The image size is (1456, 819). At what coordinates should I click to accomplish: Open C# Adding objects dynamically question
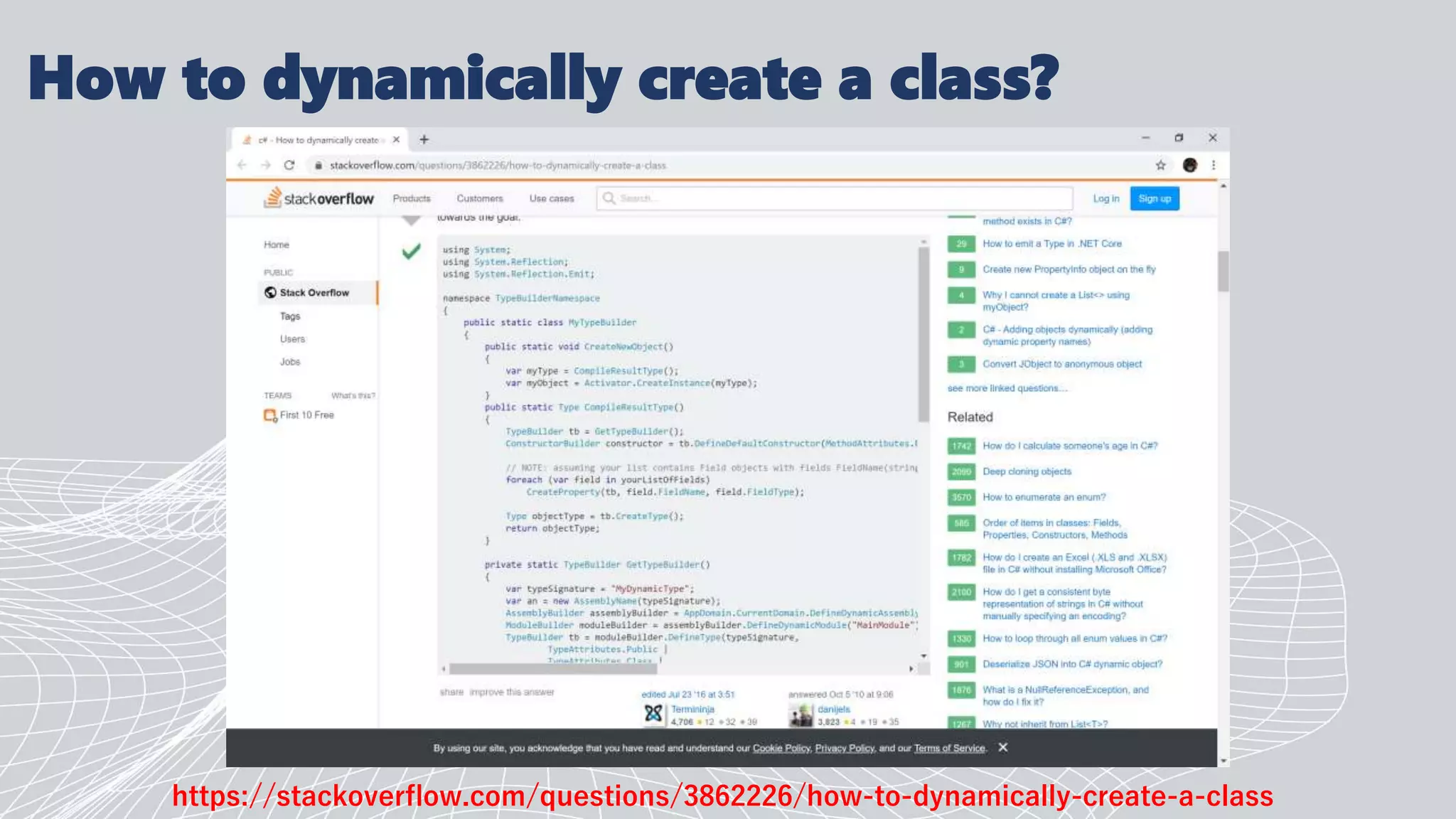click(x=1067, y=336)
